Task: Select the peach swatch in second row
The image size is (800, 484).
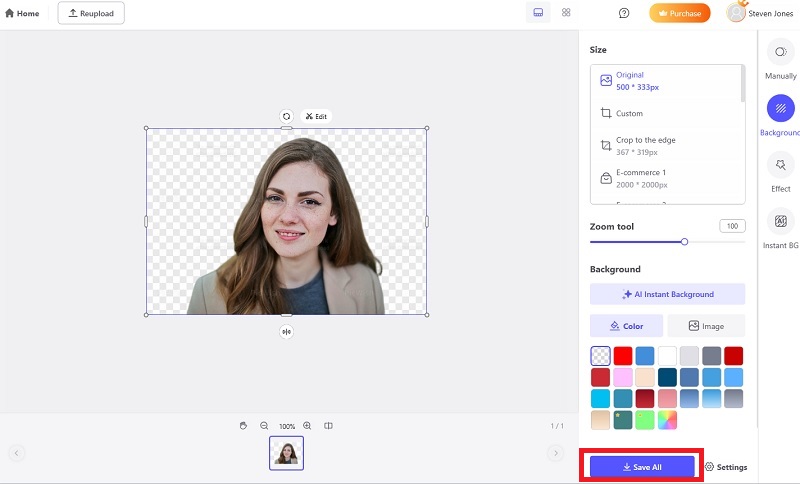Action: coord(645,377)
